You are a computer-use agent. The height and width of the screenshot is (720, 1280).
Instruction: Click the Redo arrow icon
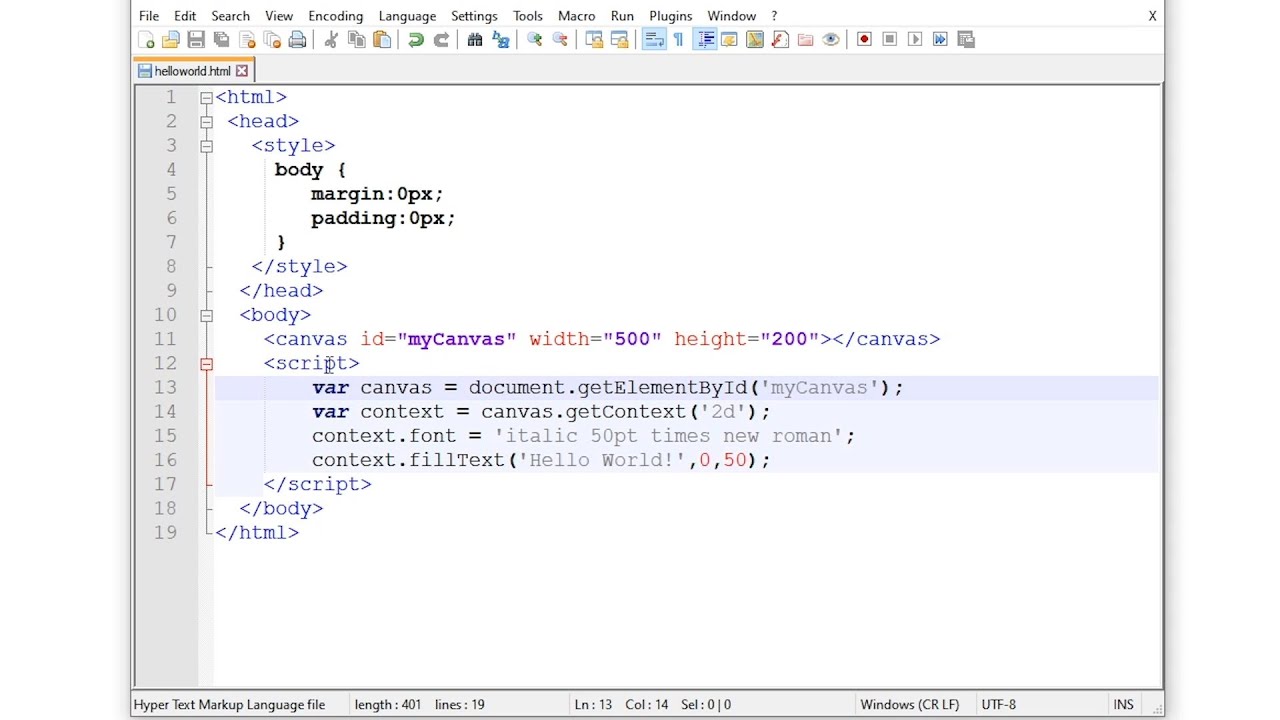441,39
